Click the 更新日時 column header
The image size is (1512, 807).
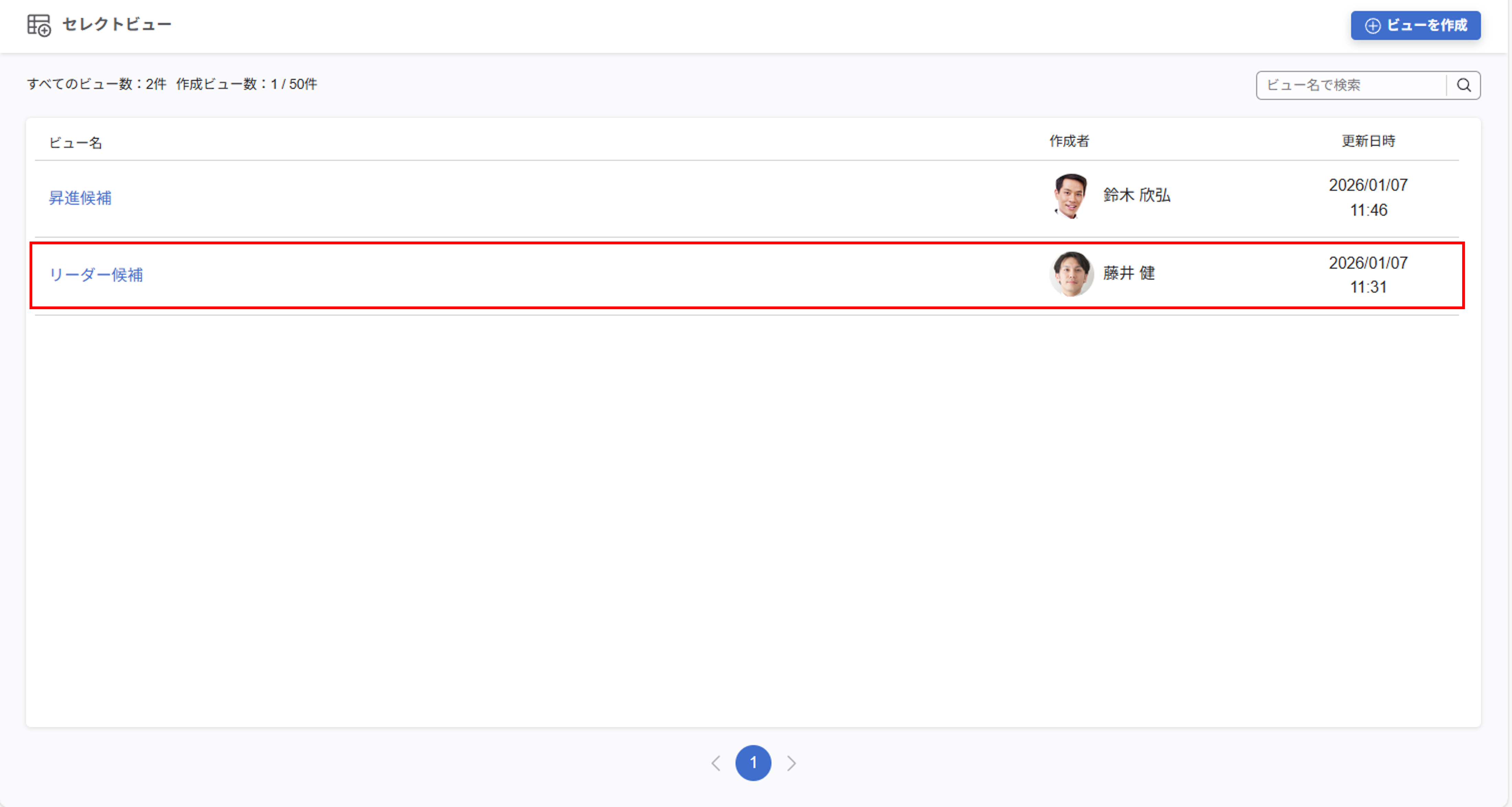tap(1368, 141)
